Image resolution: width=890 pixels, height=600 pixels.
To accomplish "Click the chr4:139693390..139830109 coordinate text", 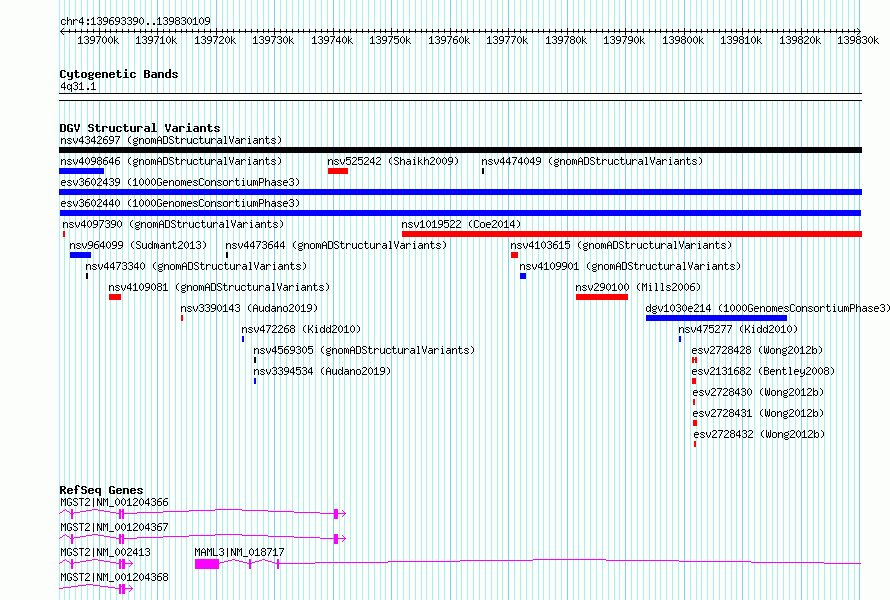I will pyautogui.click(x=135, y=21).
